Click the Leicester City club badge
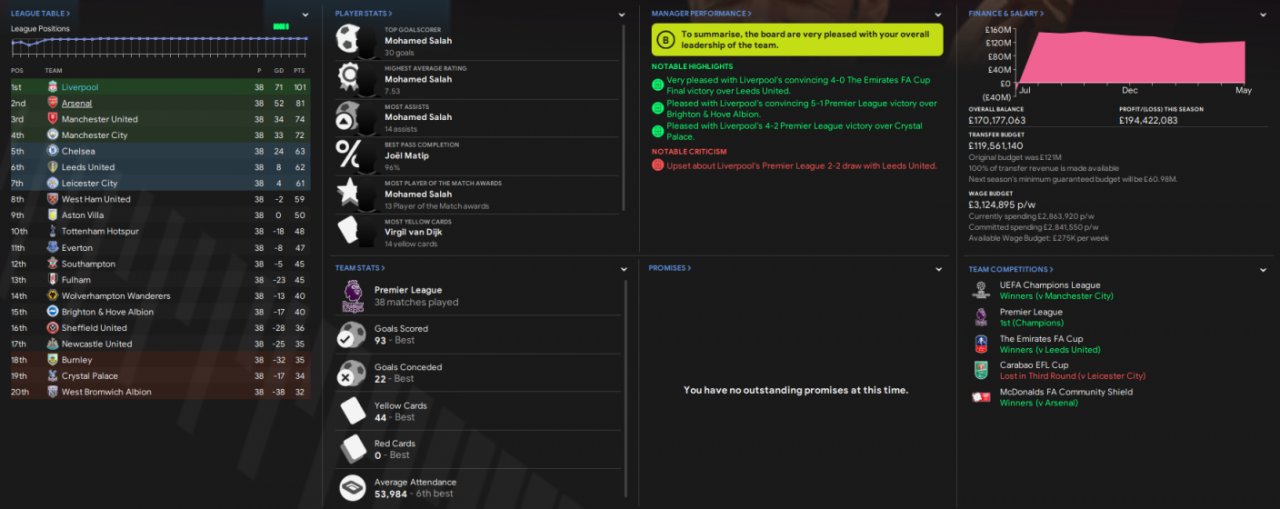 pyautogui.click(x=52, y=183)
